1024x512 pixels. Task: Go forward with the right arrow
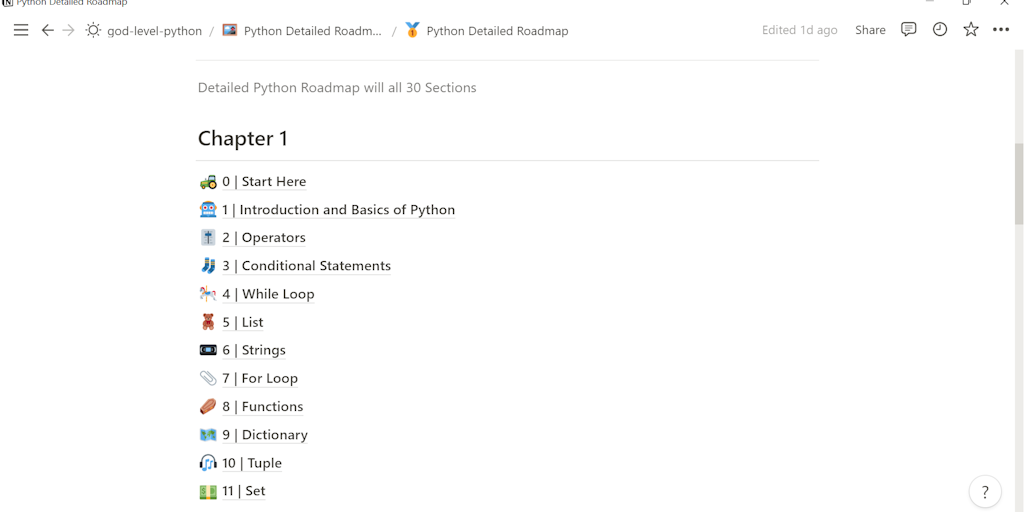point(69,30)
